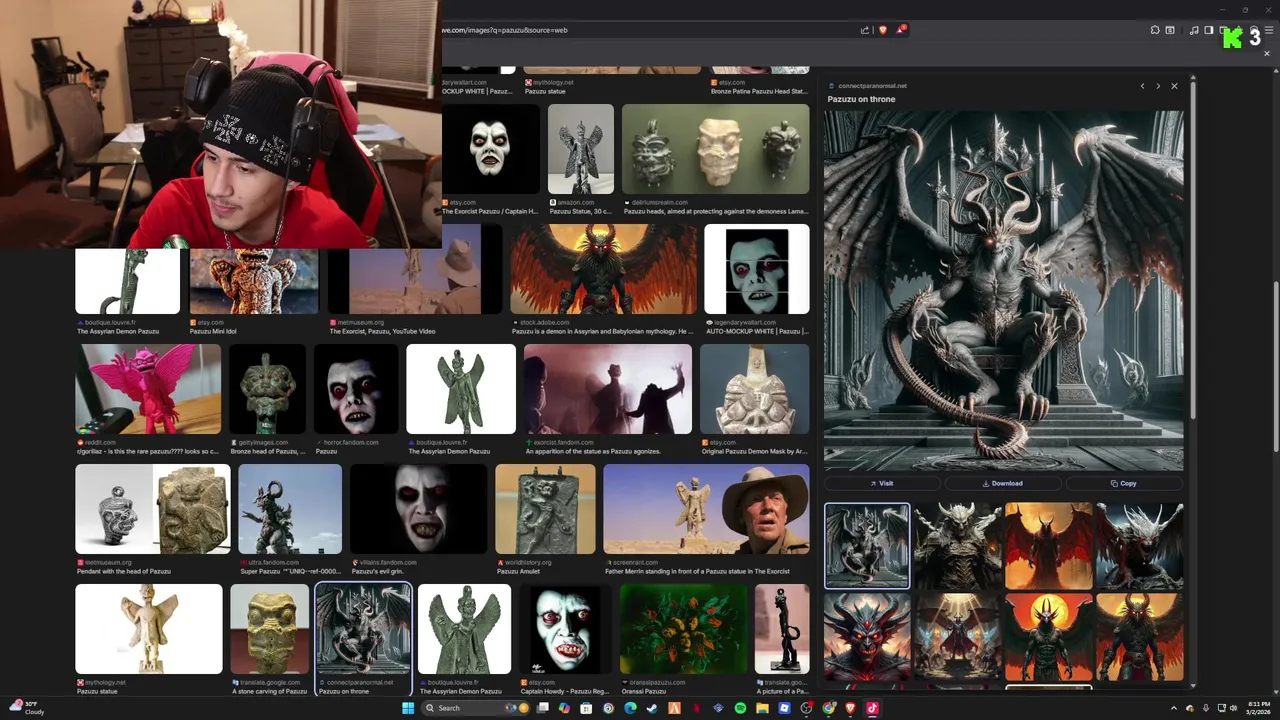Open the weather widget showing Cloudy
The width and height of the screenshot is (1280, 720).
click(x=26, y=708)
